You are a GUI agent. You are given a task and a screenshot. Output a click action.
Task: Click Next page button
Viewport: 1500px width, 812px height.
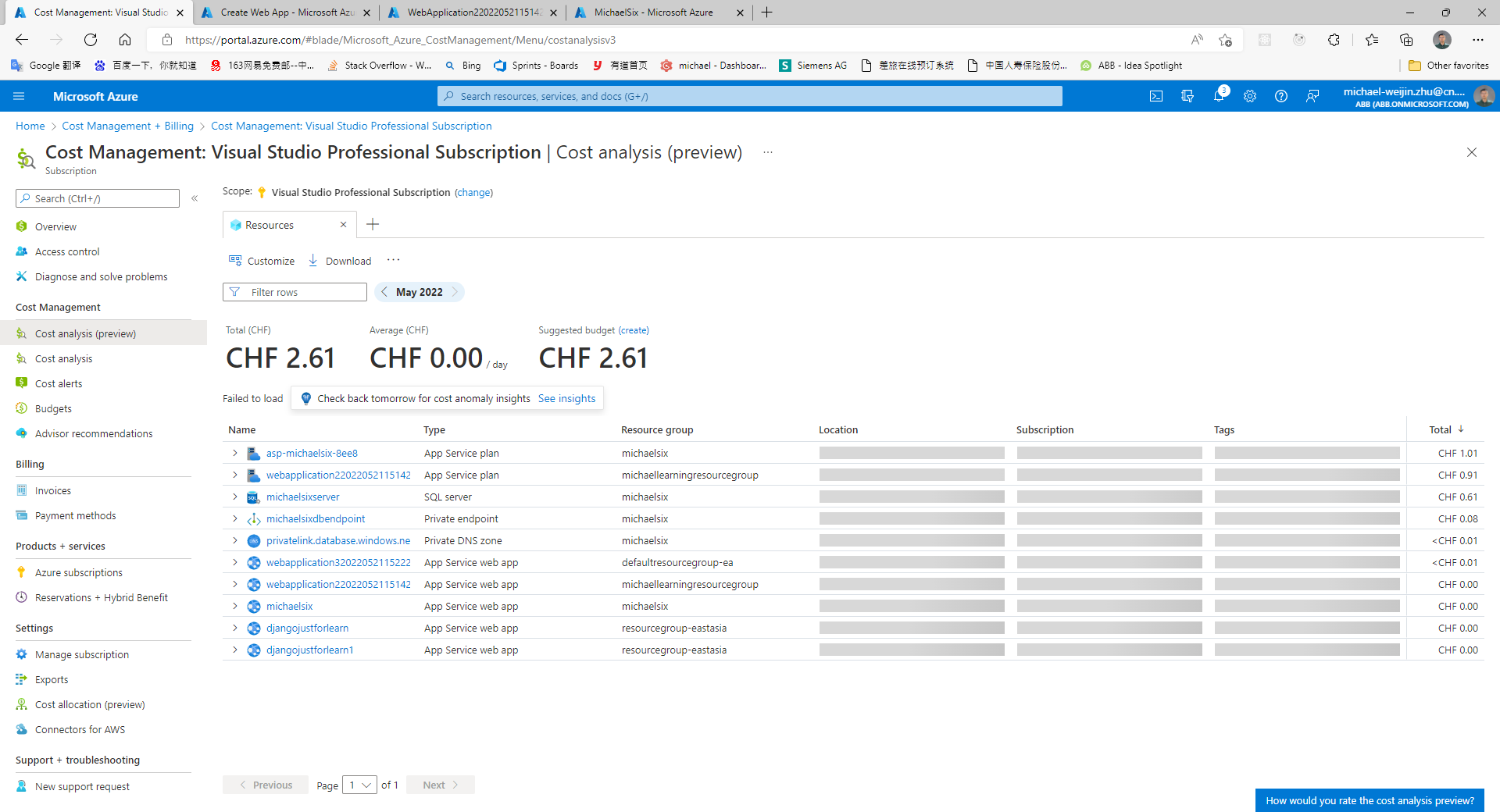click(441, 785)
